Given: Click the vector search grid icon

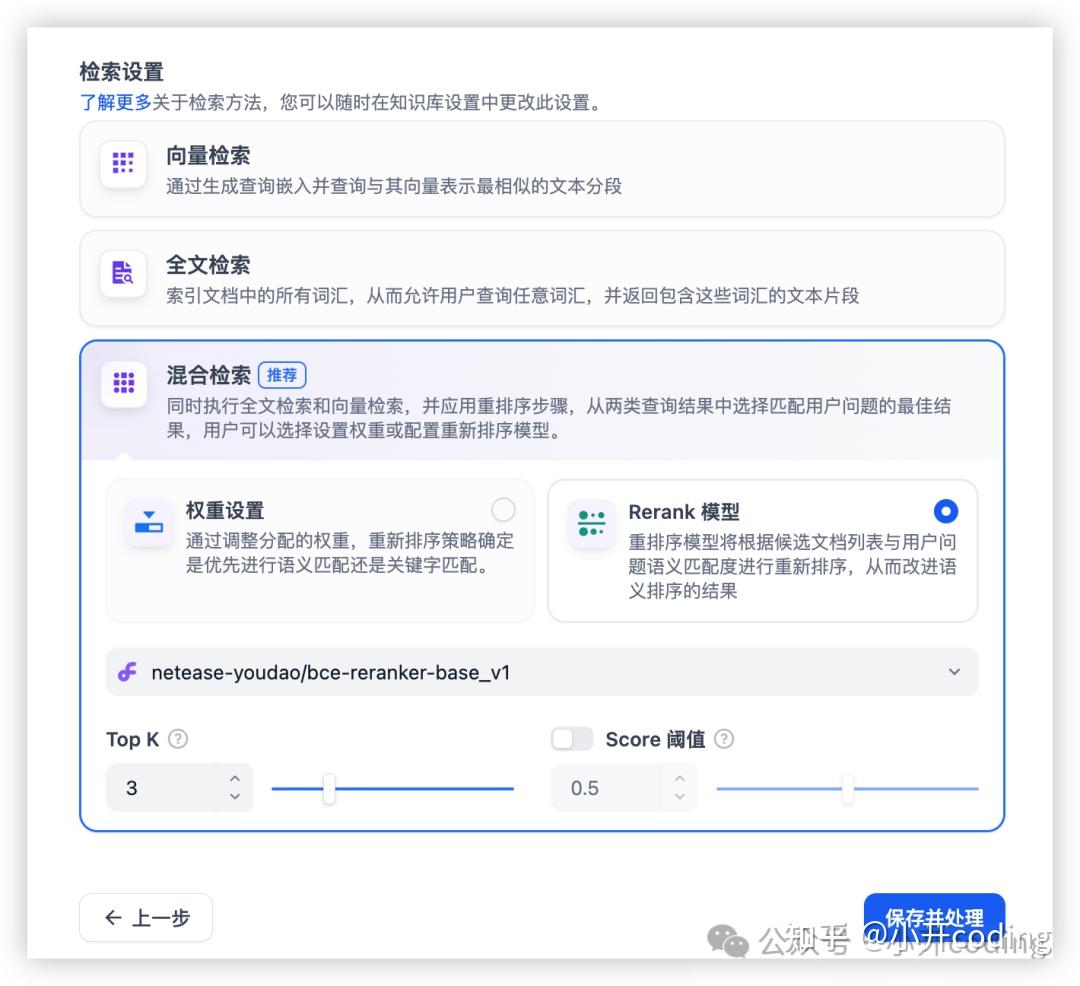Looking at the screenshot, I should pyautogui.click(x=123, y=163).
